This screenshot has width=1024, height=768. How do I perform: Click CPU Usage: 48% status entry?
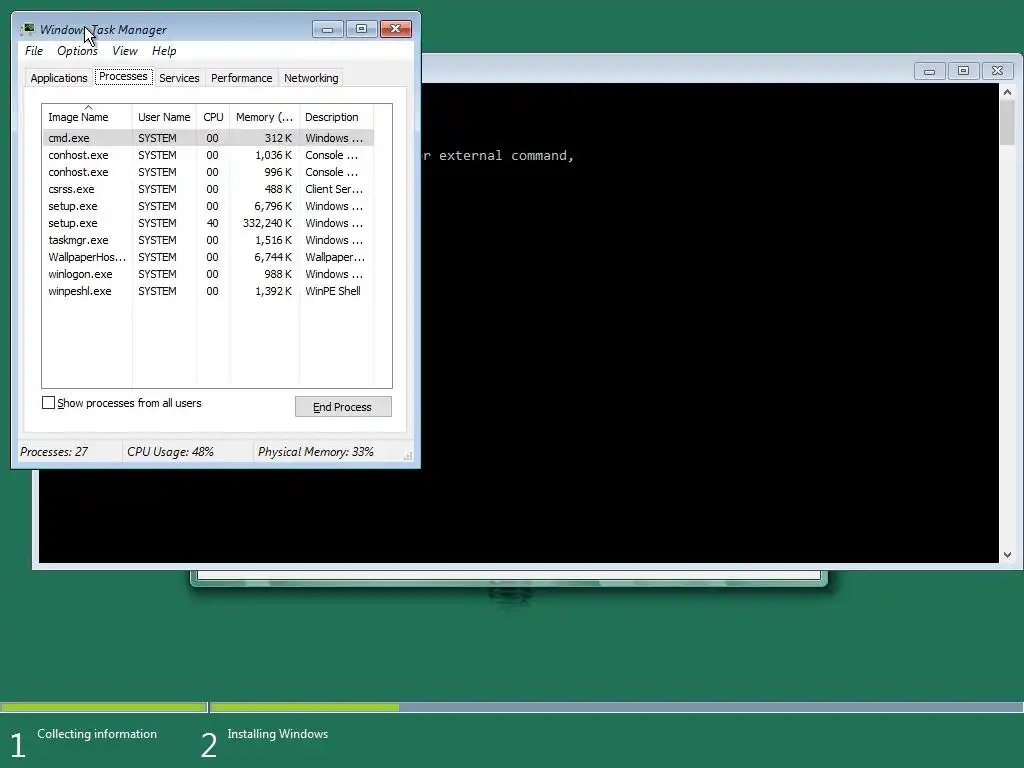[170, 451]
